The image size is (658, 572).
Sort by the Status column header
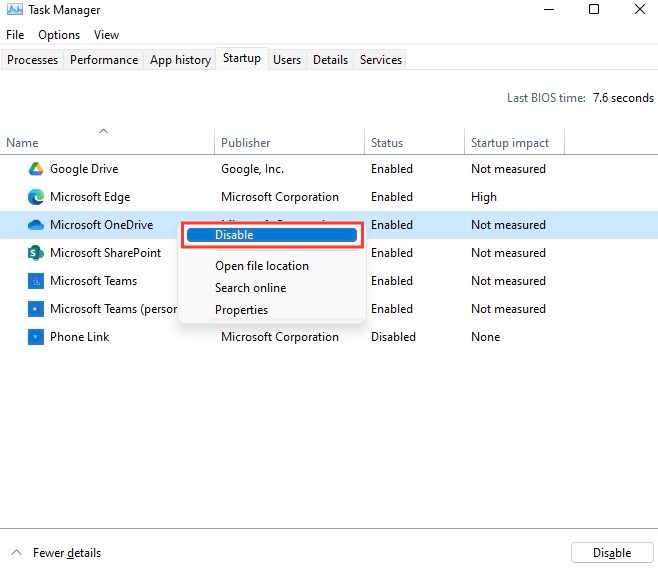coord(414,143)
